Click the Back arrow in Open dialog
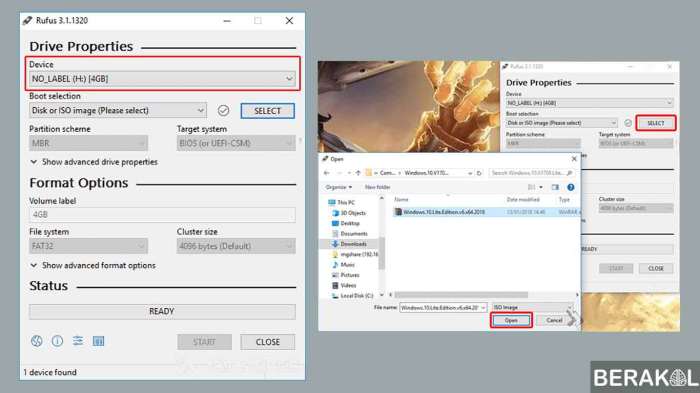Image resolution: width=700 pixels, height=393 pixels. [x=327, y=173]
